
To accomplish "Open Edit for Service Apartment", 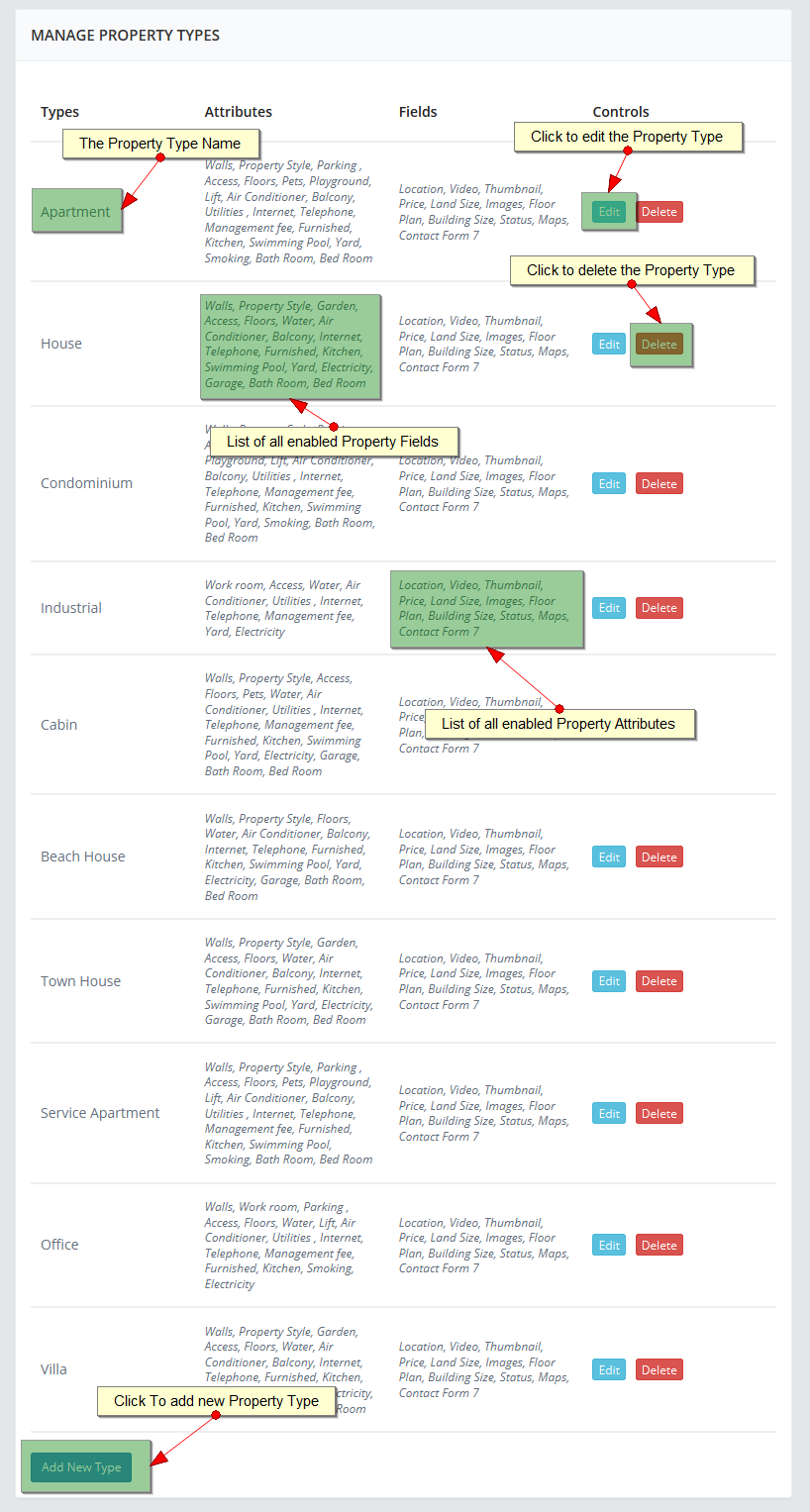I will point(609,1114).
